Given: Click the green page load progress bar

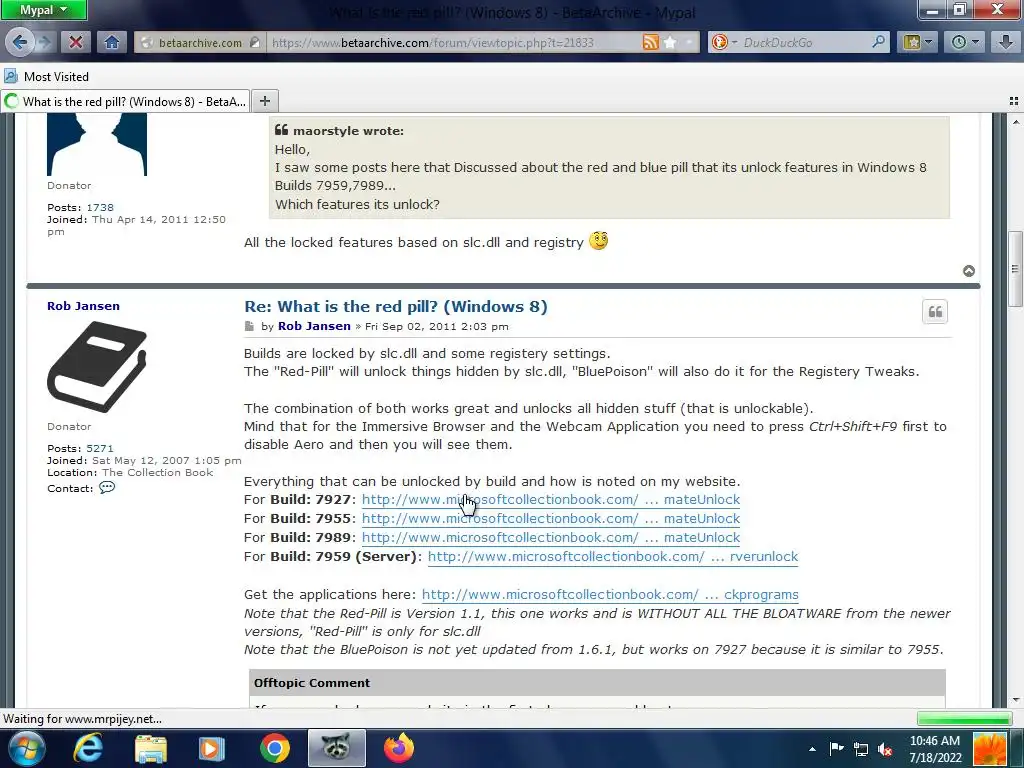Looking at the screenshot, I should 965,718.
